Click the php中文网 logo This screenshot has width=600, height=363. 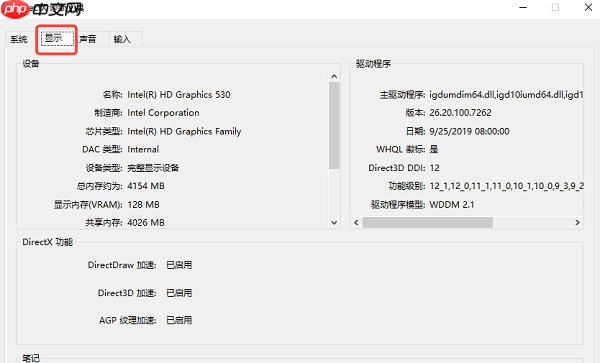42,9
